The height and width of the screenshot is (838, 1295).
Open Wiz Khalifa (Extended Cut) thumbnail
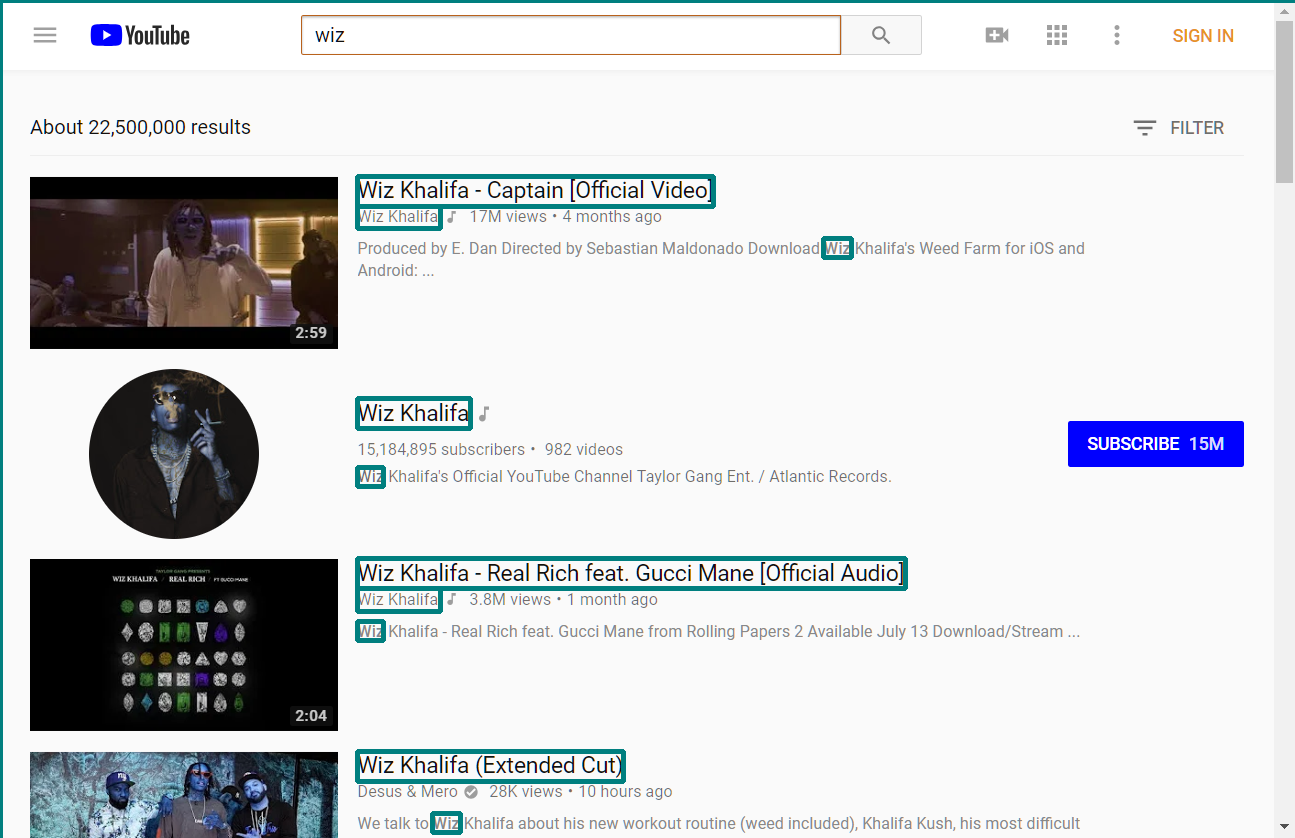point(184,795)
